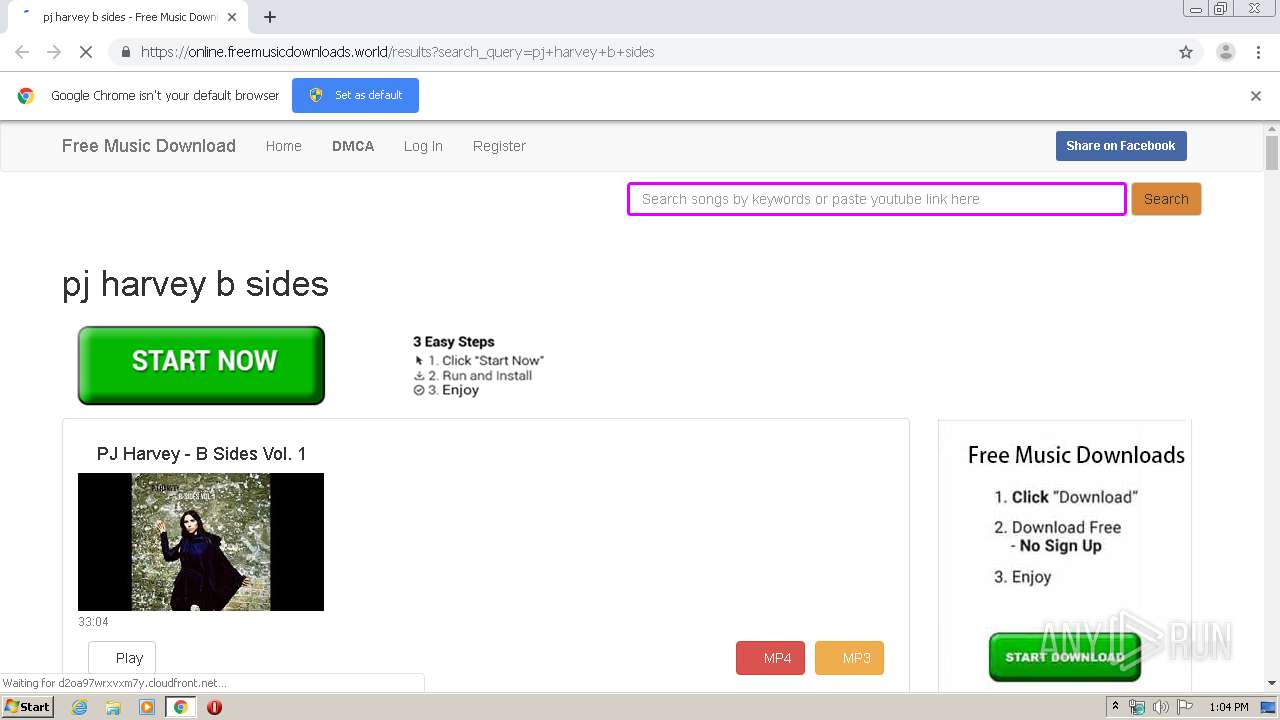Go forward to next page
Screen dimensions: 1280x720
54,52
